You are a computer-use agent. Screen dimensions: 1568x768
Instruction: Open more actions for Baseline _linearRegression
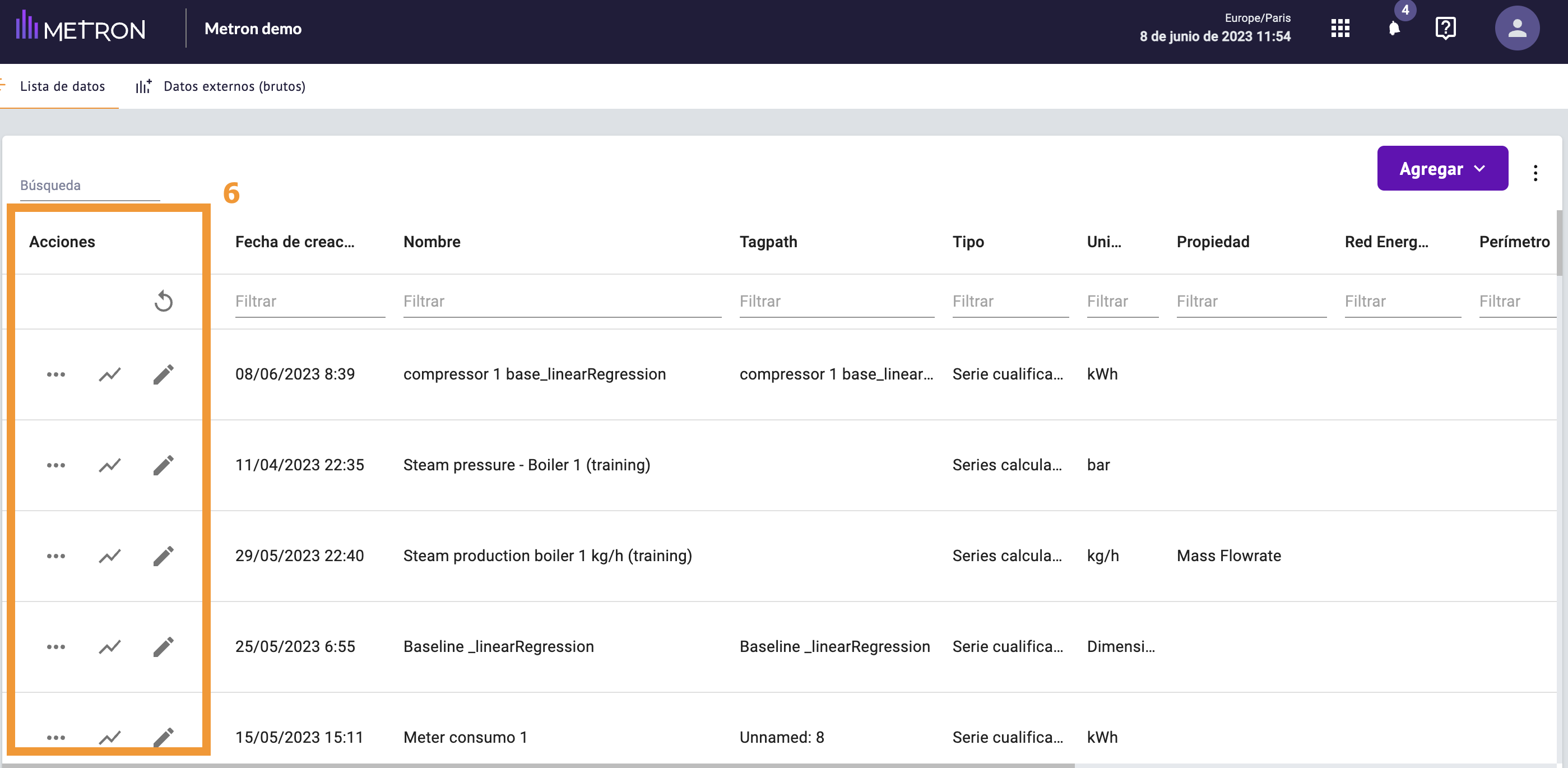coord(56,647)
